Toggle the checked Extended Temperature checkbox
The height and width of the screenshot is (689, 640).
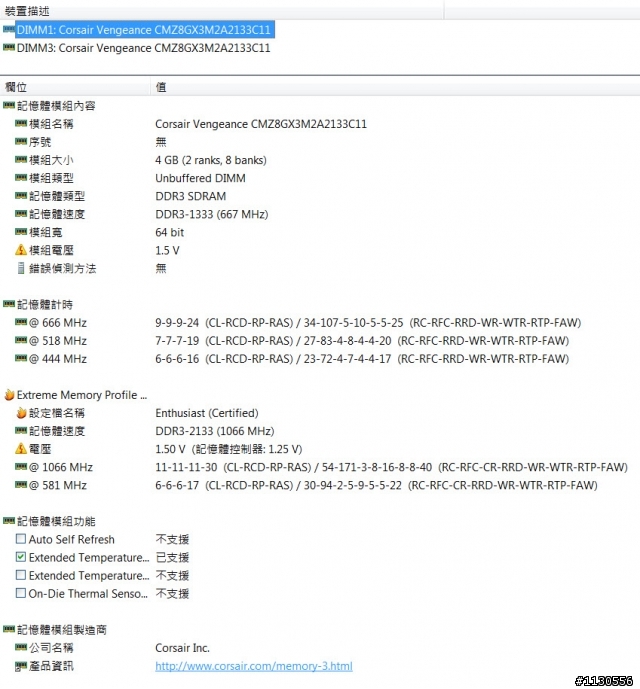tap(21, 557)
